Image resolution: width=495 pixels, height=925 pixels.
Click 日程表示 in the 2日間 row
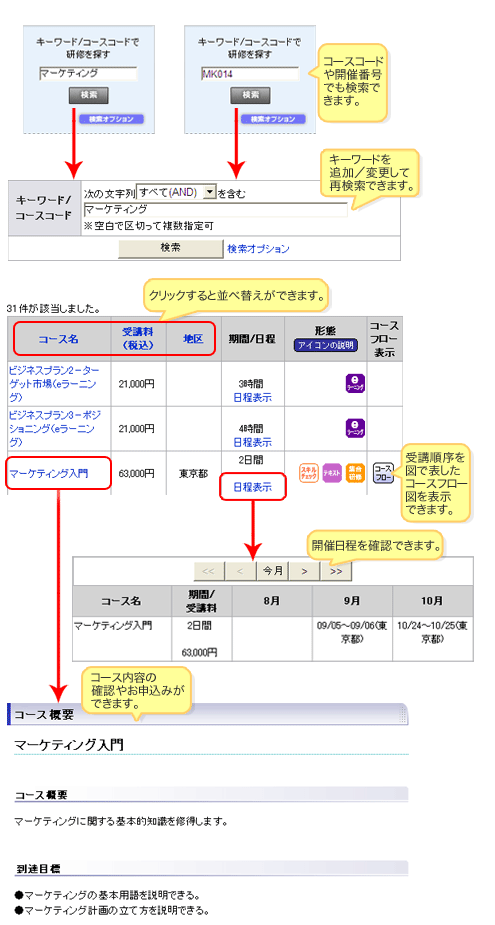point(253,487)
